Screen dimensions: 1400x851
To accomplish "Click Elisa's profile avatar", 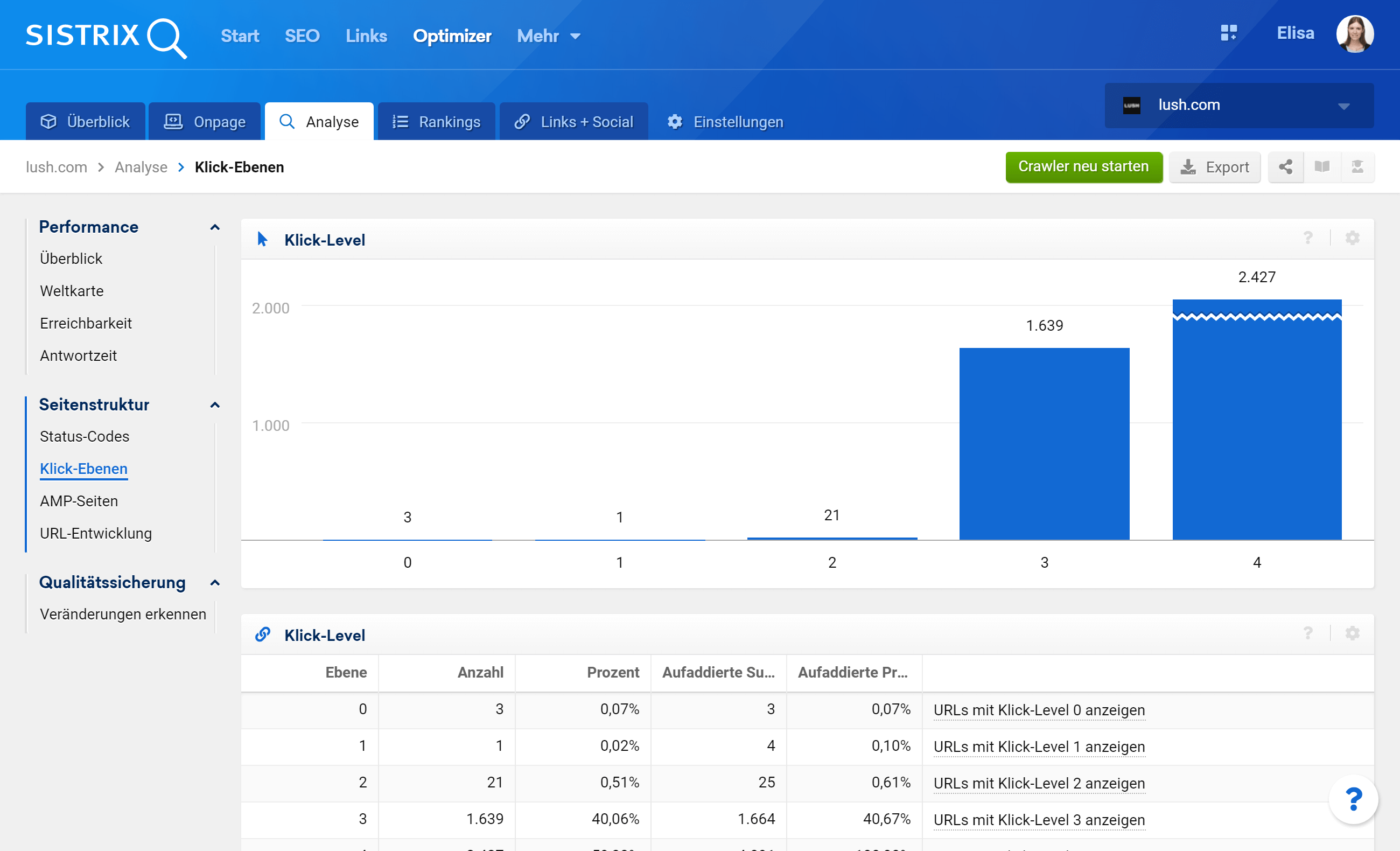I will pos(1355,34).
